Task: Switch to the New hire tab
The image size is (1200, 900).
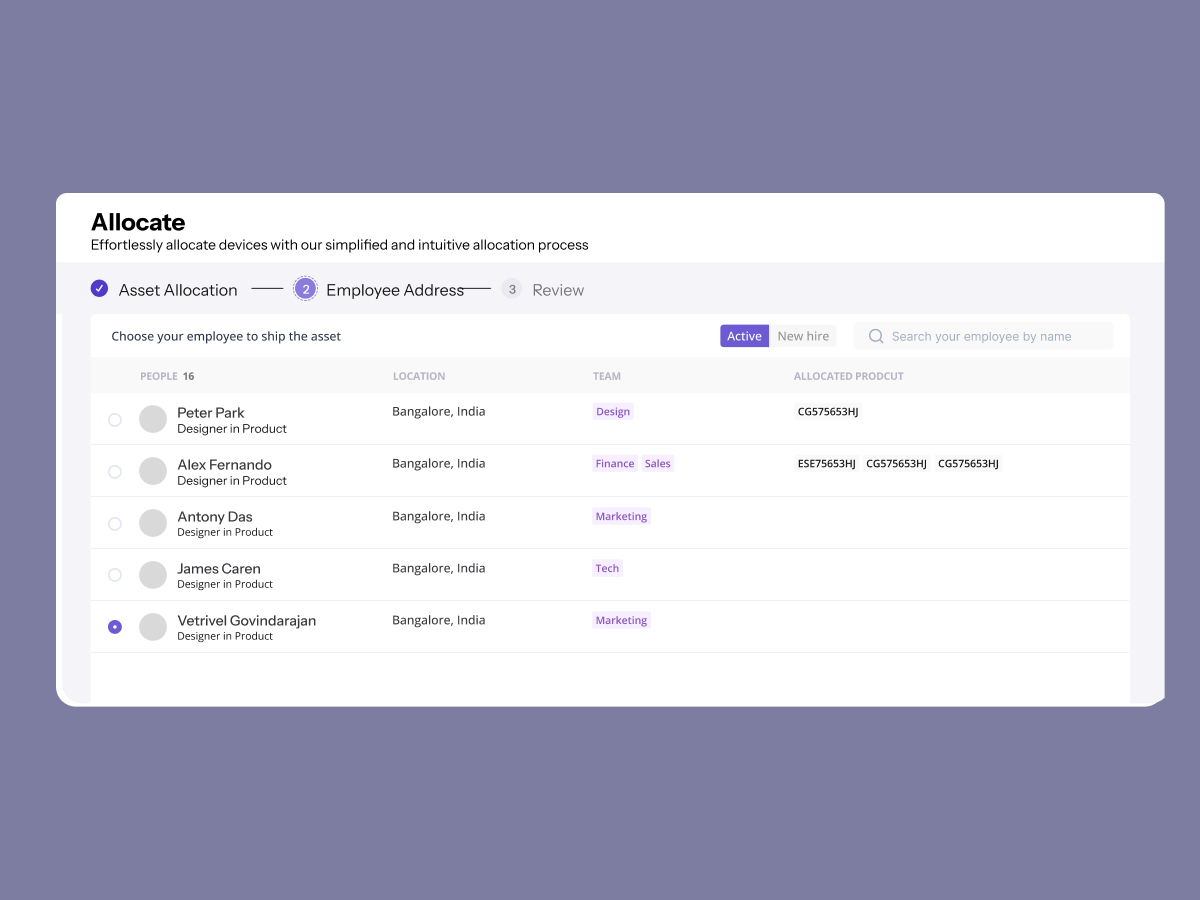Action: click(803, 337)
